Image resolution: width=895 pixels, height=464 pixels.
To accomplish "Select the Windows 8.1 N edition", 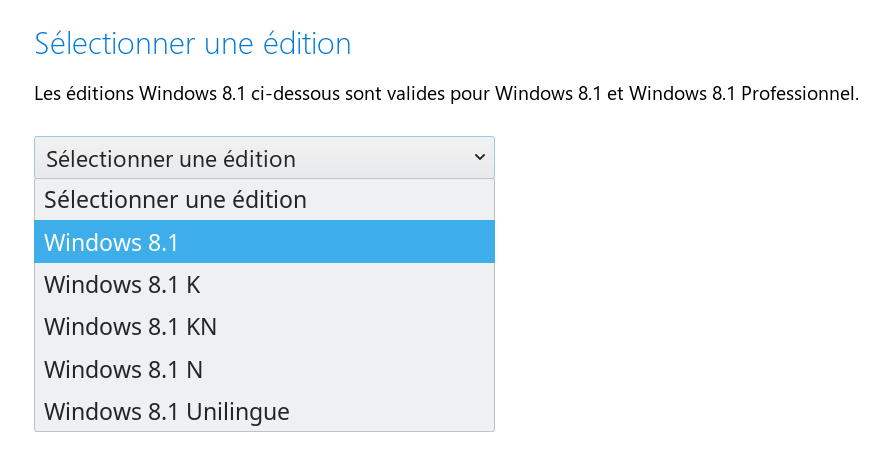I will click(264, 369).
